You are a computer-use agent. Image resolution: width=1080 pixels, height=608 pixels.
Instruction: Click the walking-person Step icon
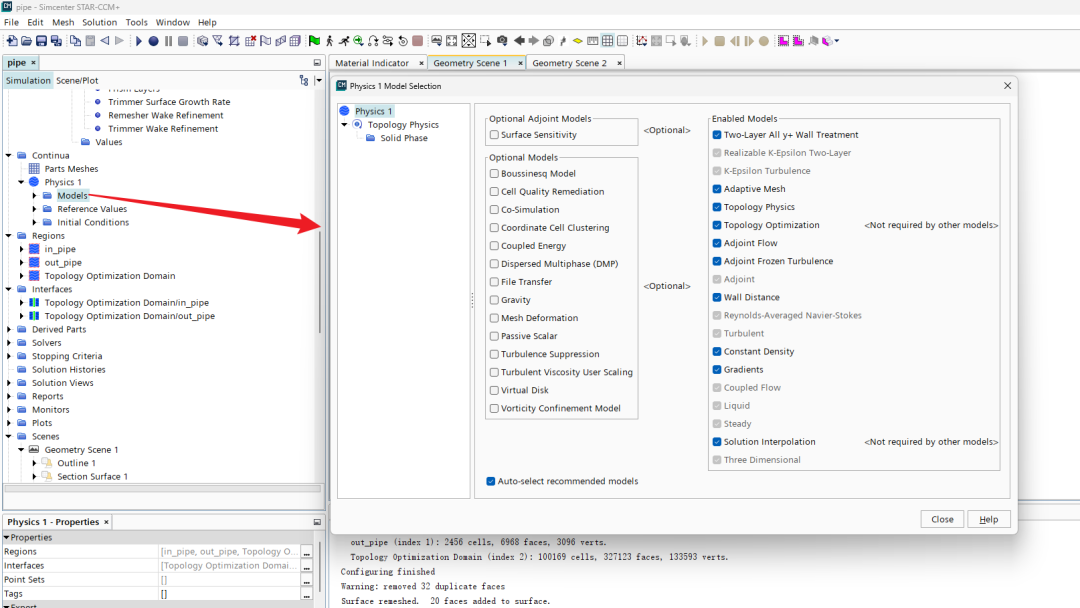coord(329,41)
